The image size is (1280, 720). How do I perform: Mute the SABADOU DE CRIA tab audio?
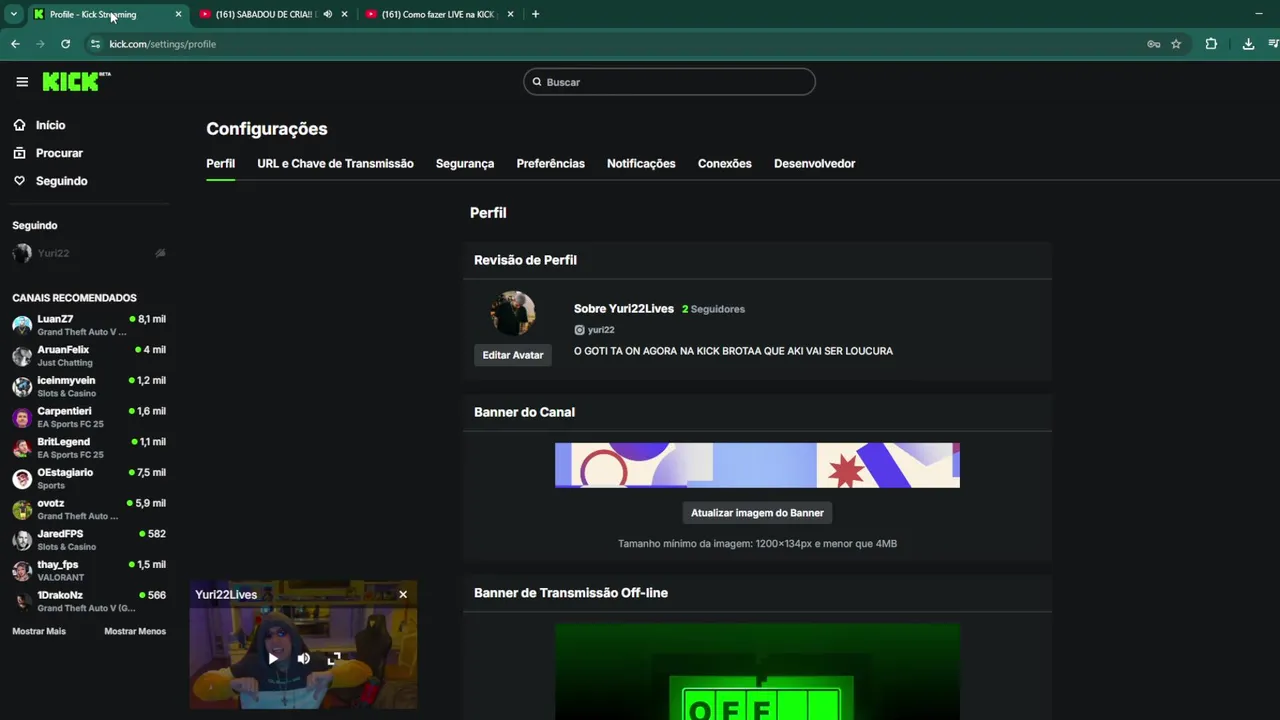327,14
